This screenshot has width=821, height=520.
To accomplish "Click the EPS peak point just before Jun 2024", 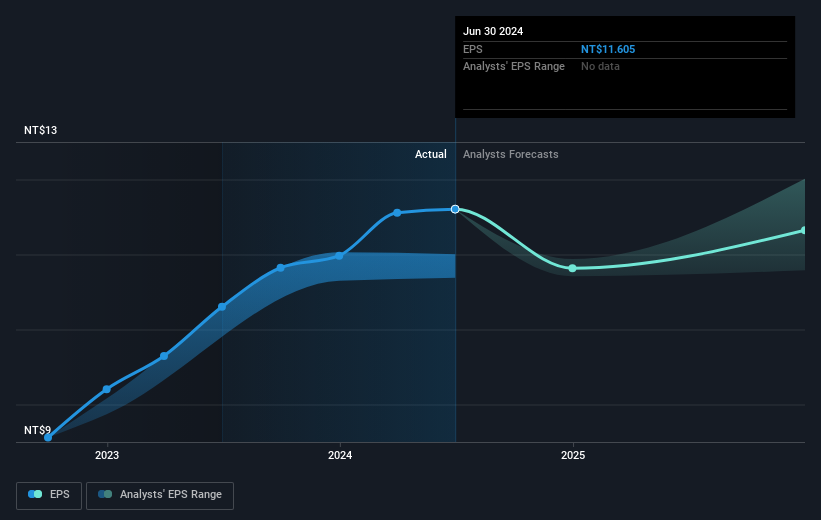I will point(397,213).
